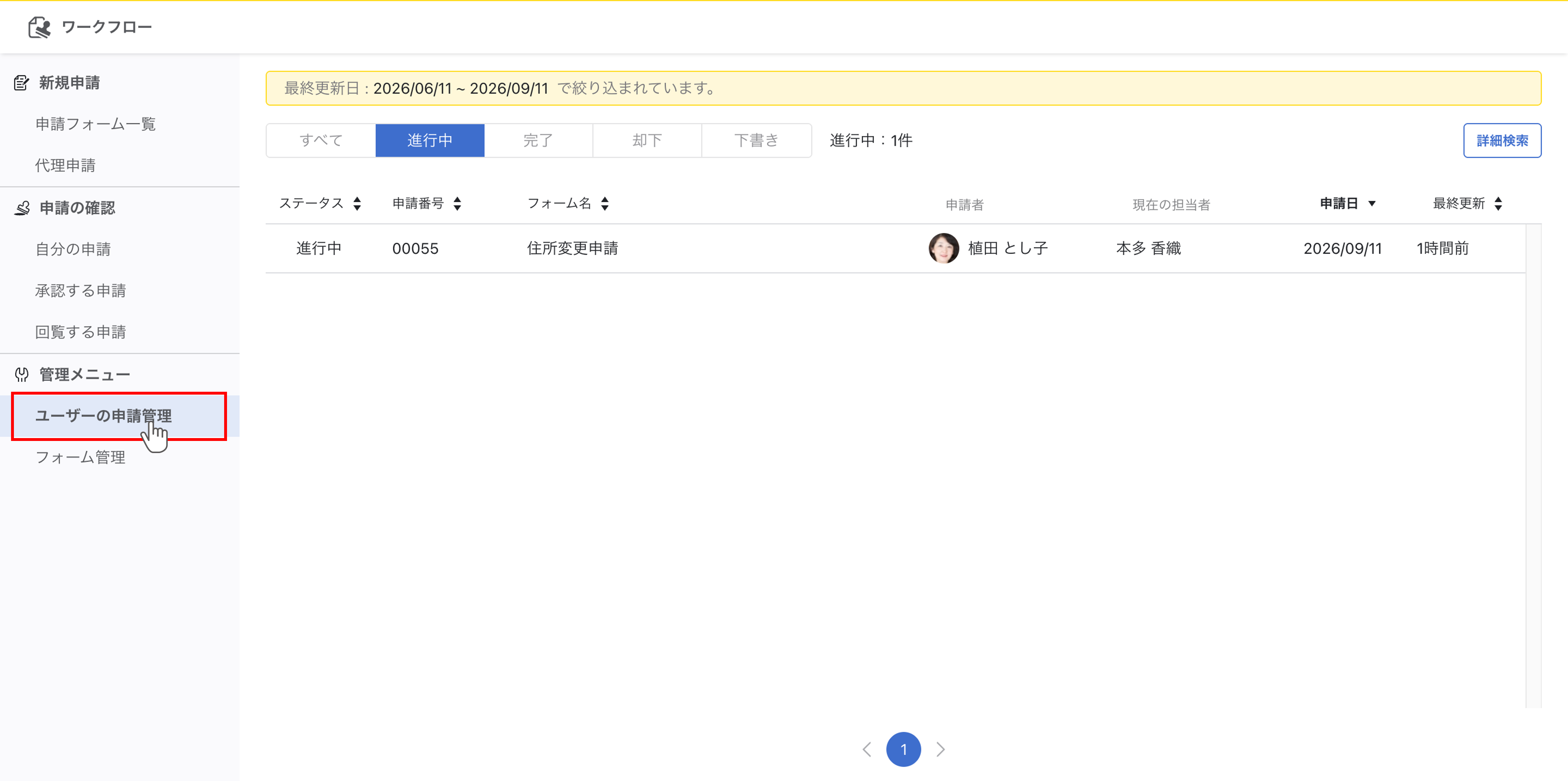This screenshot has height=781, width=1568.
Task: Click the 新規申請 section icon
Action: (22, 83)
